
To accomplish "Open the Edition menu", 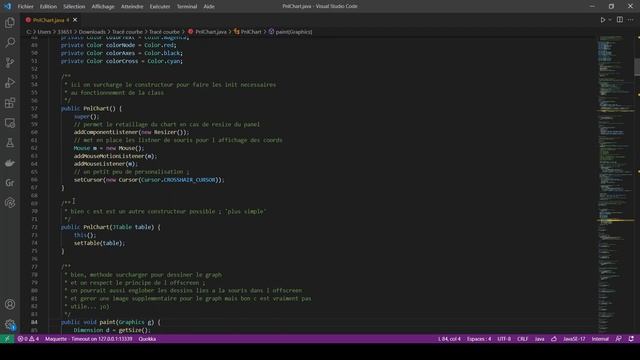I will click(x=48, y=7).
